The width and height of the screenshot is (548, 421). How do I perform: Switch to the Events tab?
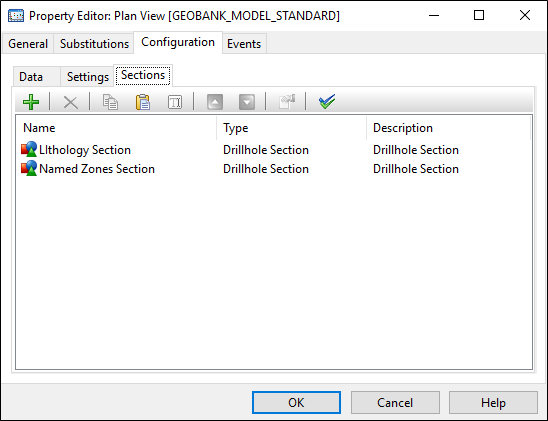click(x=244, y=44)
